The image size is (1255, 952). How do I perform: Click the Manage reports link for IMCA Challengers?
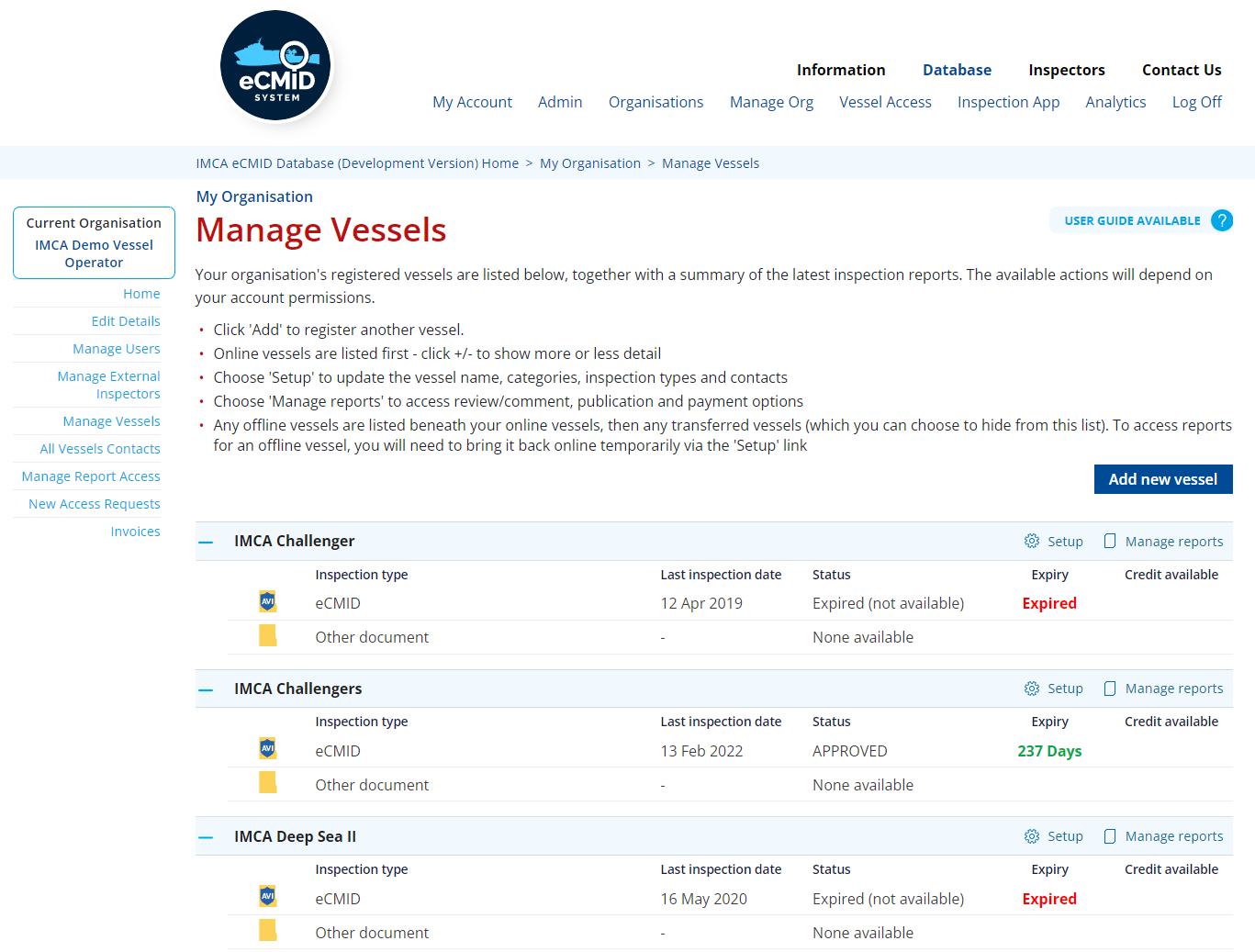click(1174, 689)
